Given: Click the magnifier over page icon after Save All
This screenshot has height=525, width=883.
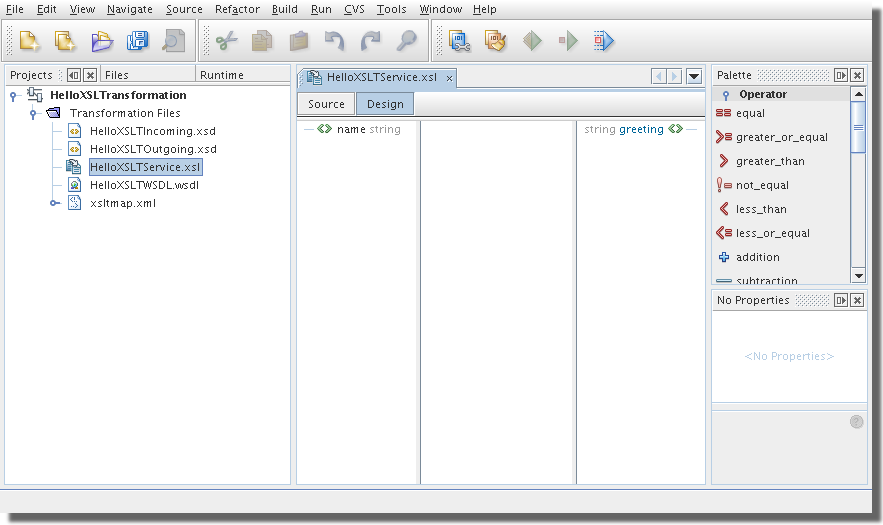Looking at the screenshot, I should 173,41.
